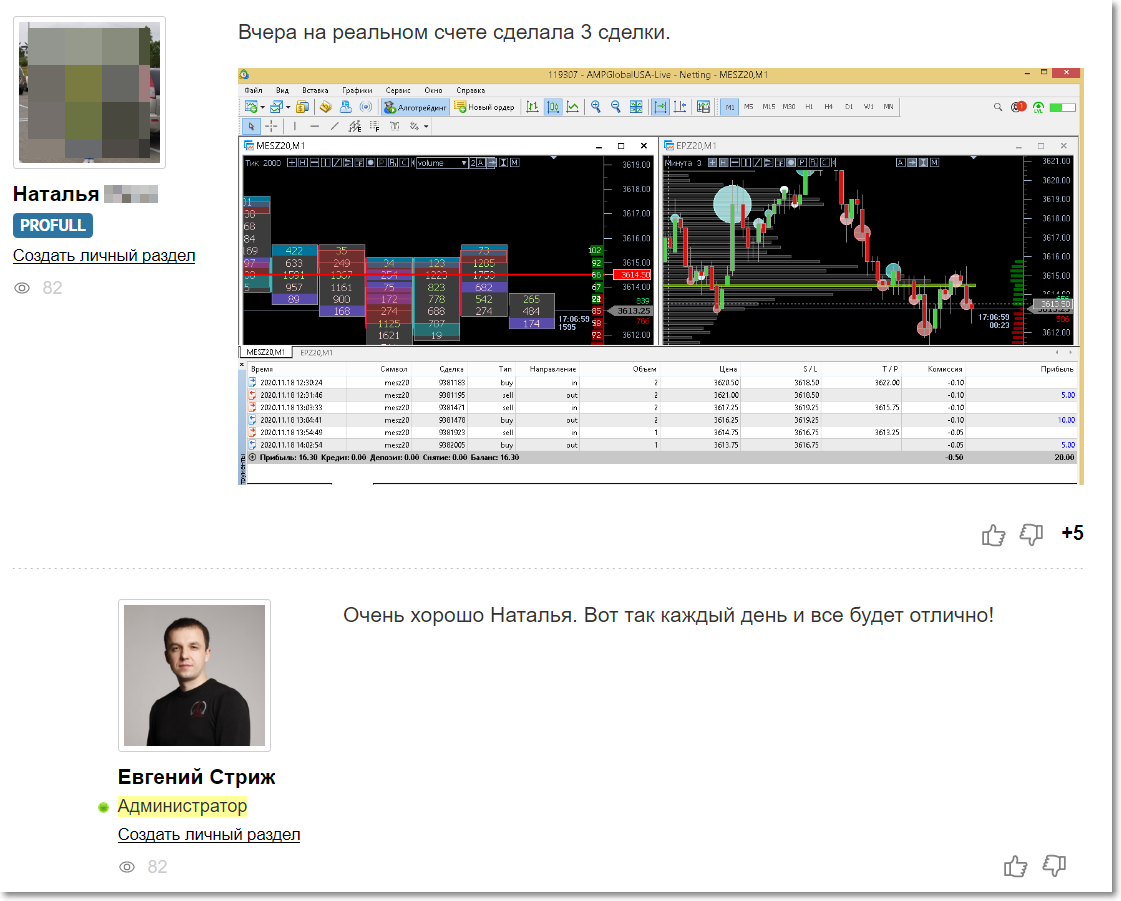Like Наталья's post with thumbs up

(x=993, y=534)
